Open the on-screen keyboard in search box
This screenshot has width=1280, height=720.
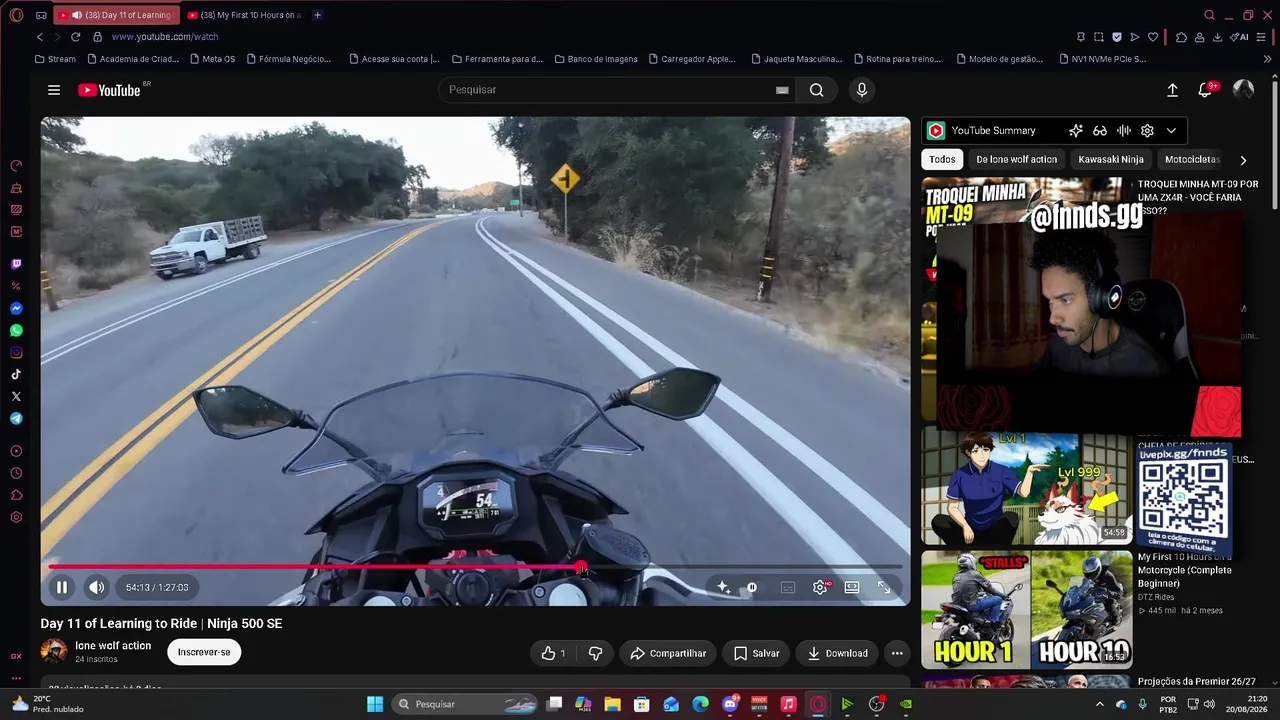point(782,90)
